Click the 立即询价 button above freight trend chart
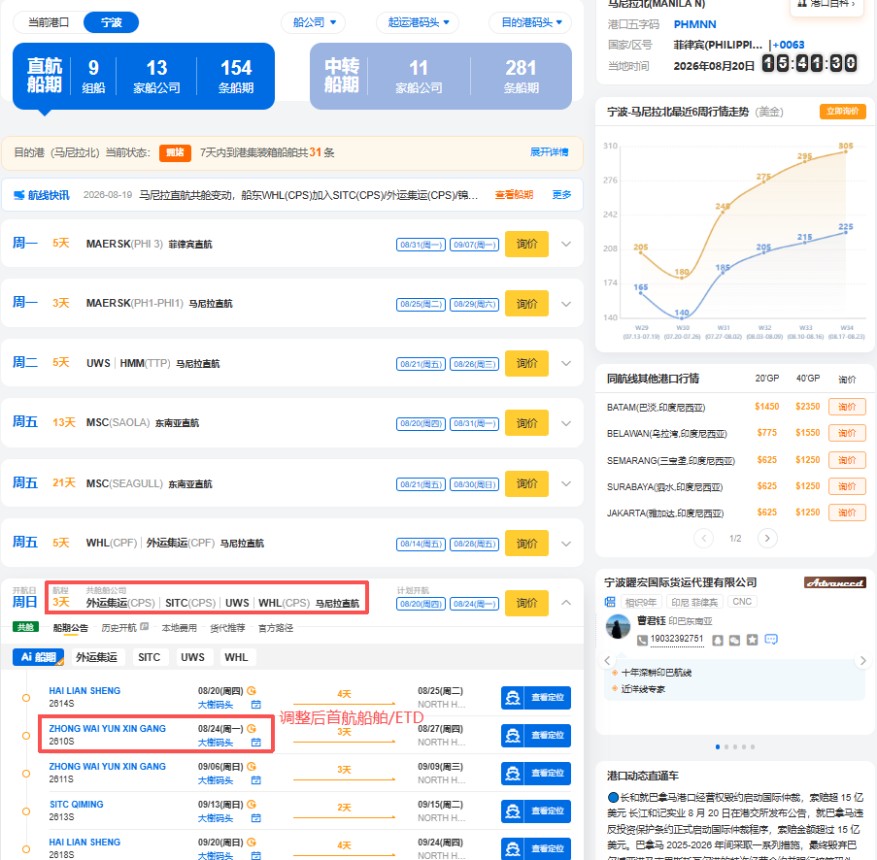The width and height of the screenshot is (877, 860). 842,111
